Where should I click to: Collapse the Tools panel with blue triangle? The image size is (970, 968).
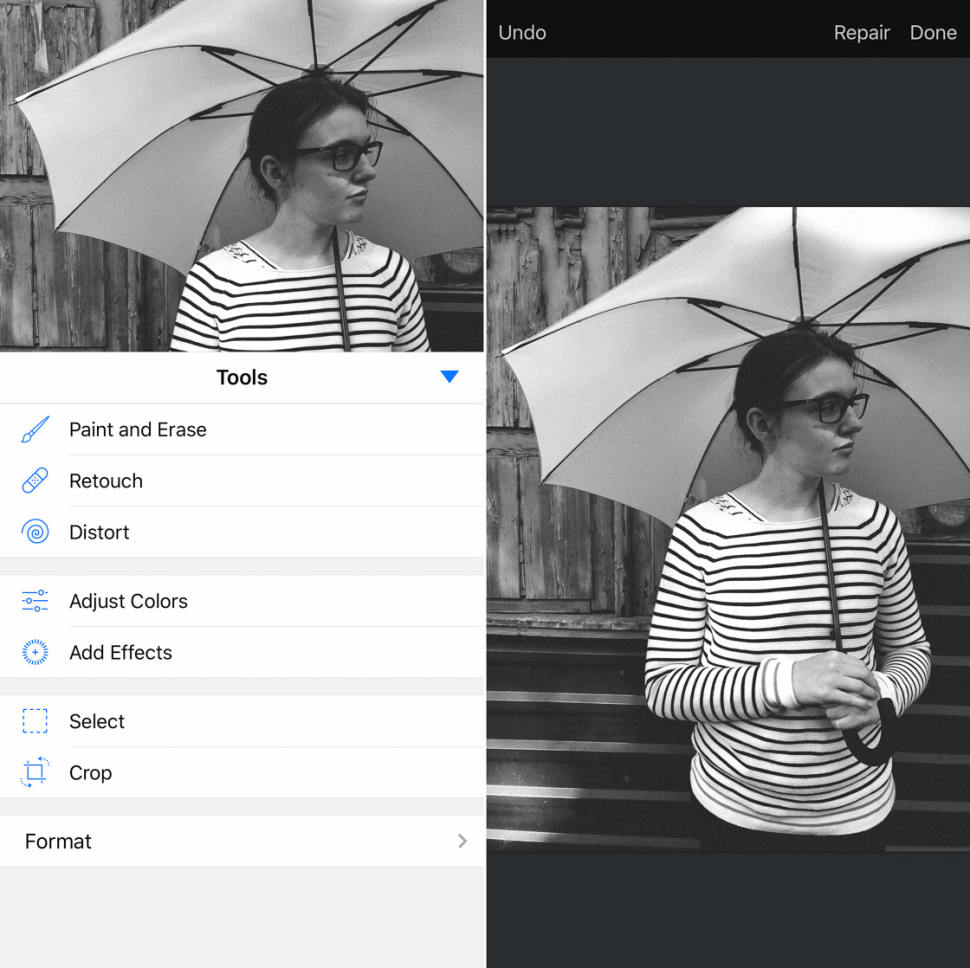[449, 377]
